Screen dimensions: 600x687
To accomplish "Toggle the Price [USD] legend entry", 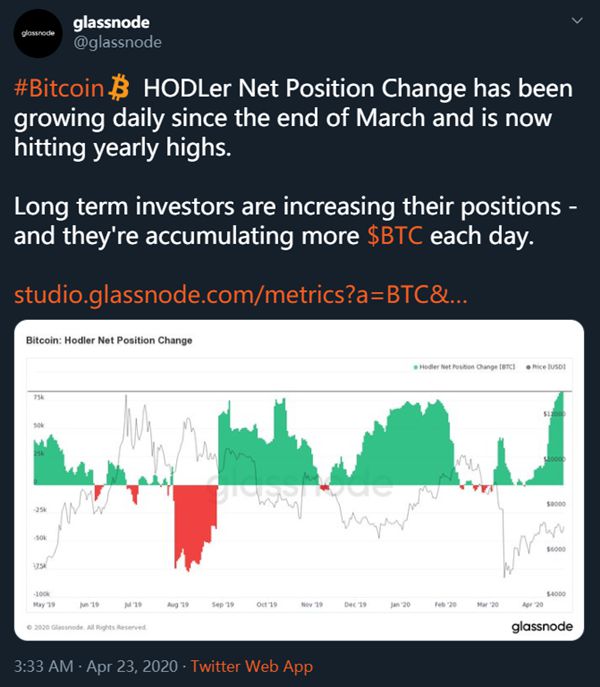I will tap(546, 367).
